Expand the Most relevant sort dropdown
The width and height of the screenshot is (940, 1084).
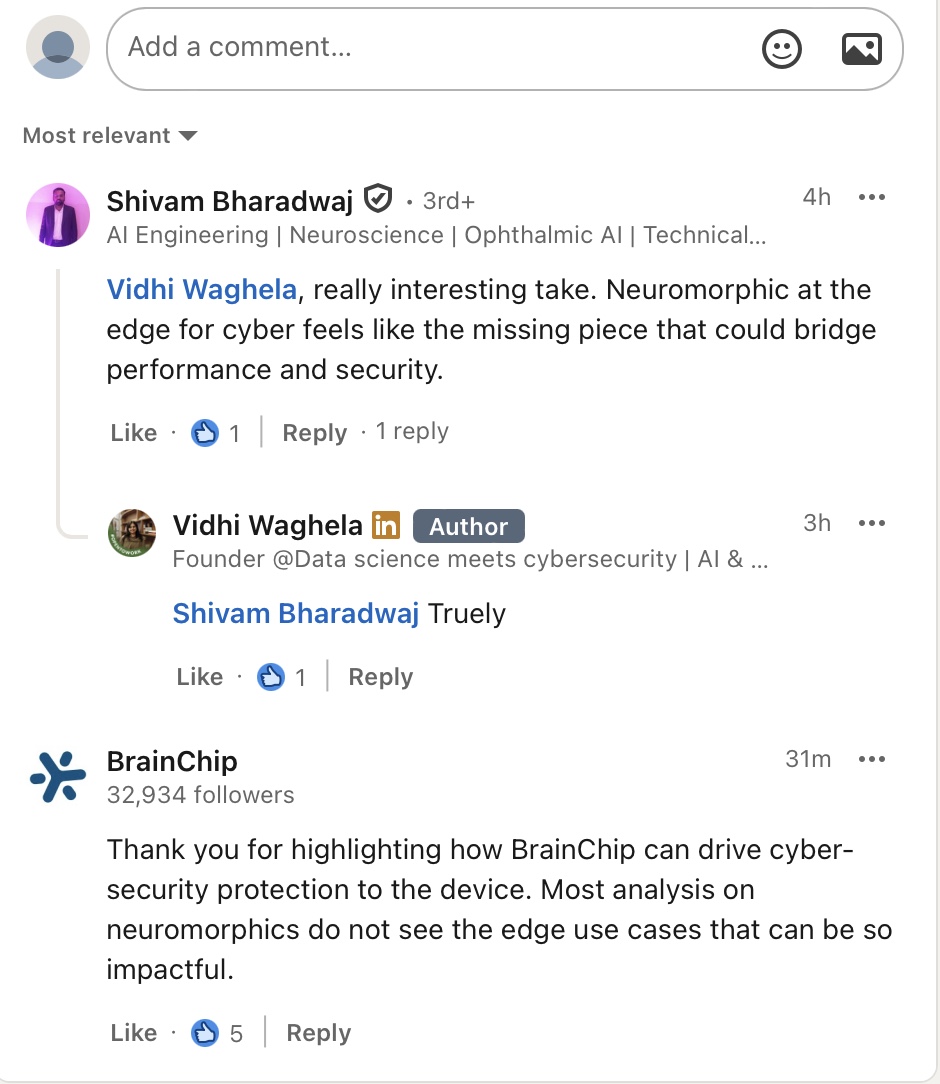click(x=110, y=136)
